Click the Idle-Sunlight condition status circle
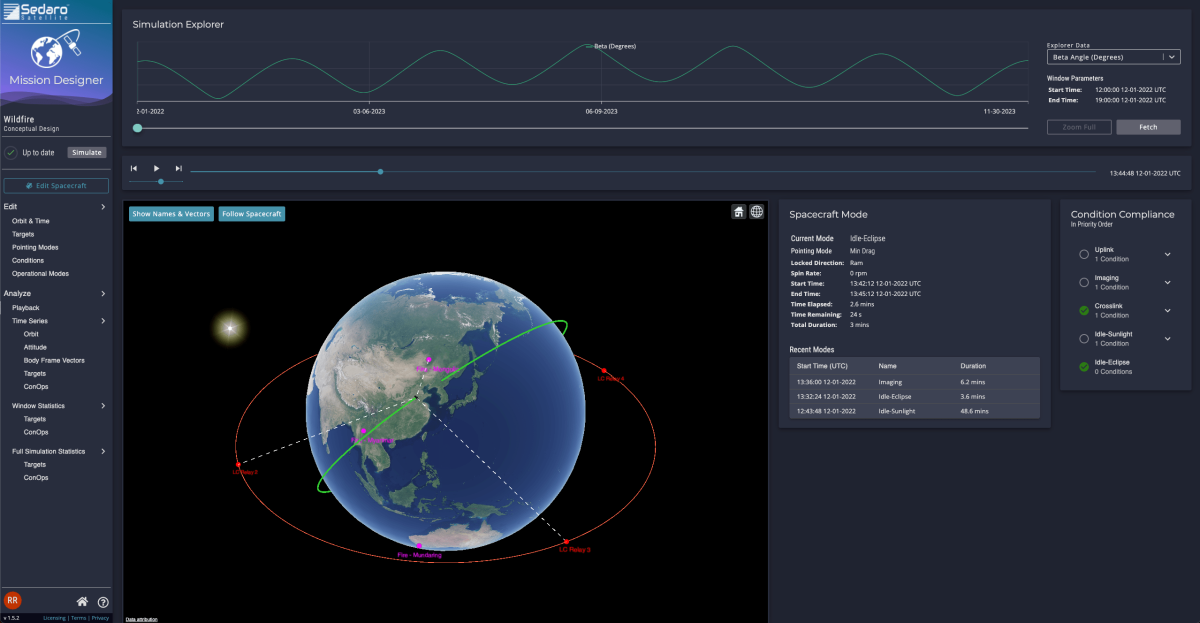This screenshot has height=623, width=1200. [1084, 339]
